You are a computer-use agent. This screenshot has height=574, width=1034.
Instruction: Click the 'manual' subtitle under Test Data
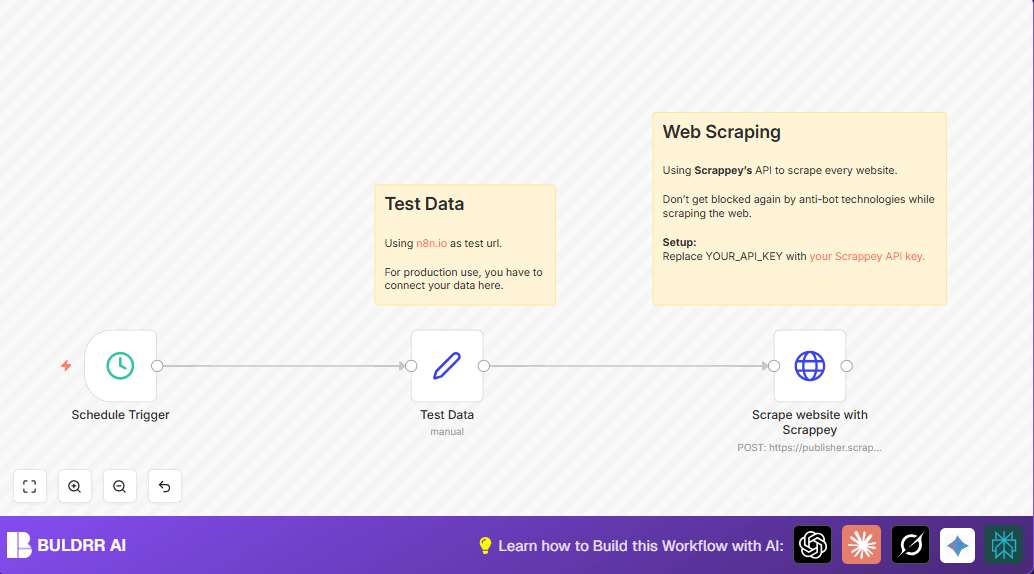[447, 431]
